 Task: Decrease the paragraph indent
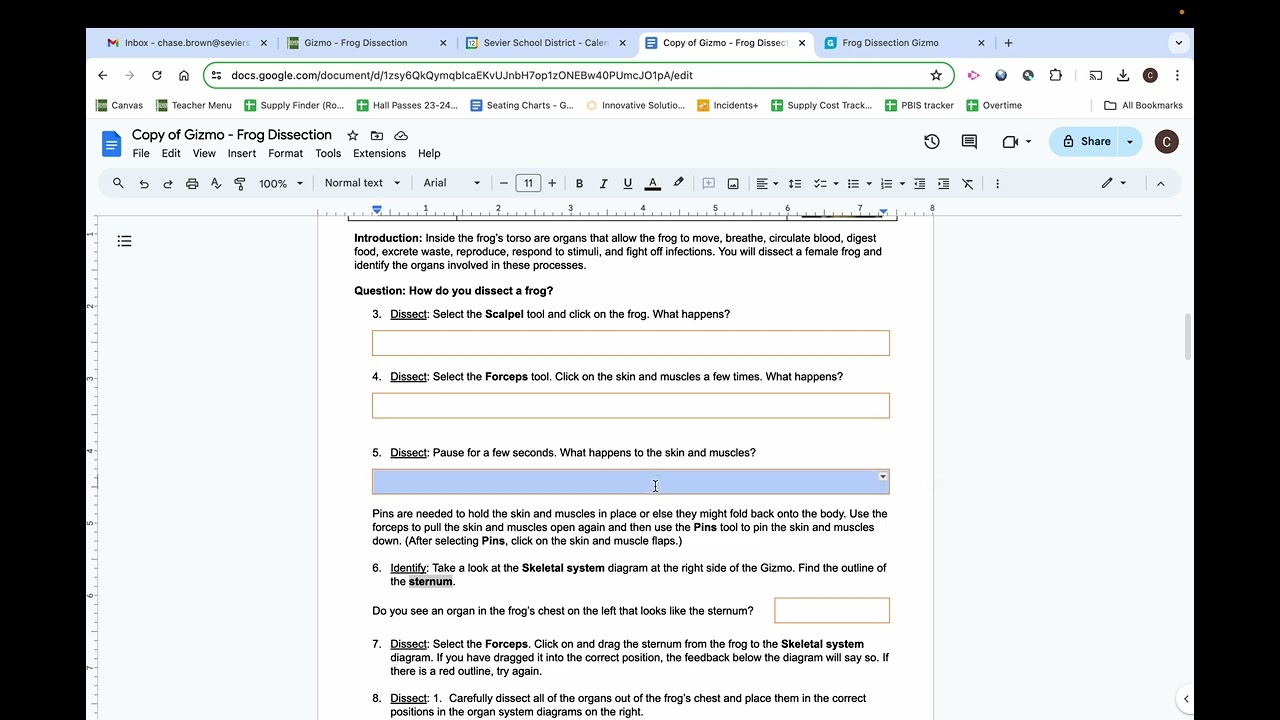tap(920, 183)
